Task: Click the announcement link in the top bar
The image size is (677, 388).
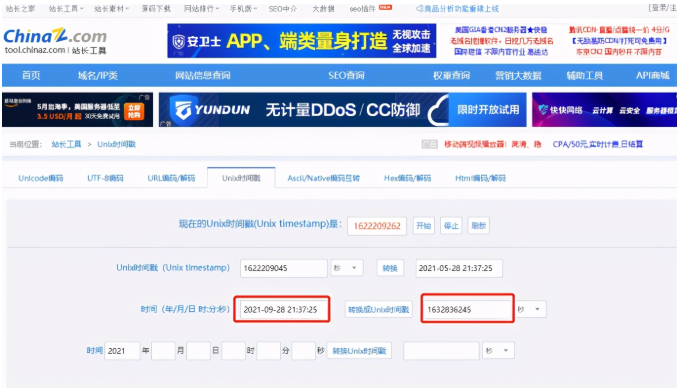Action: click(x=457, y=9)
